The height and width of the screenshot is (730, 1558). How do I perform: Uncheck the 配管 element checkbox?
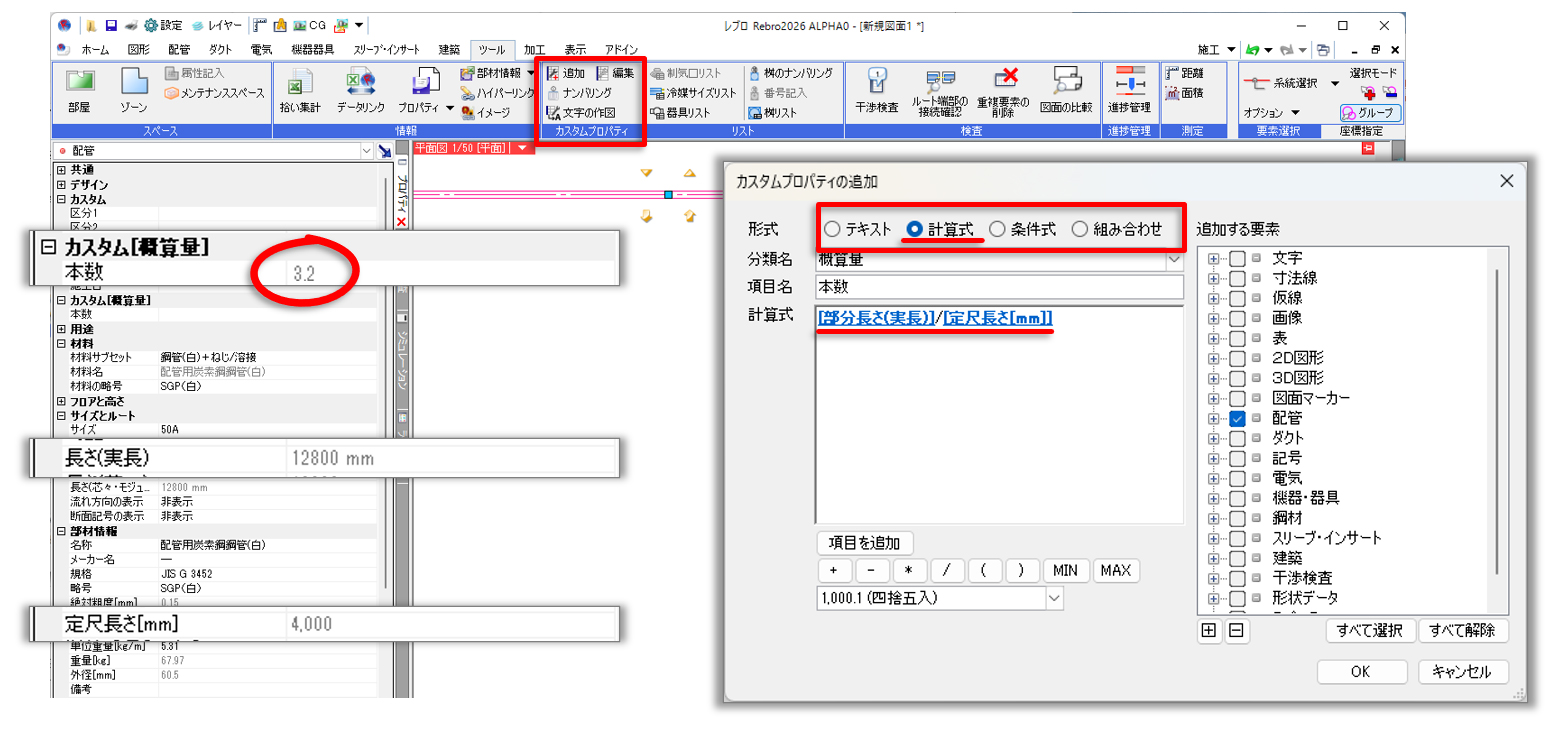pos(1237,418)
